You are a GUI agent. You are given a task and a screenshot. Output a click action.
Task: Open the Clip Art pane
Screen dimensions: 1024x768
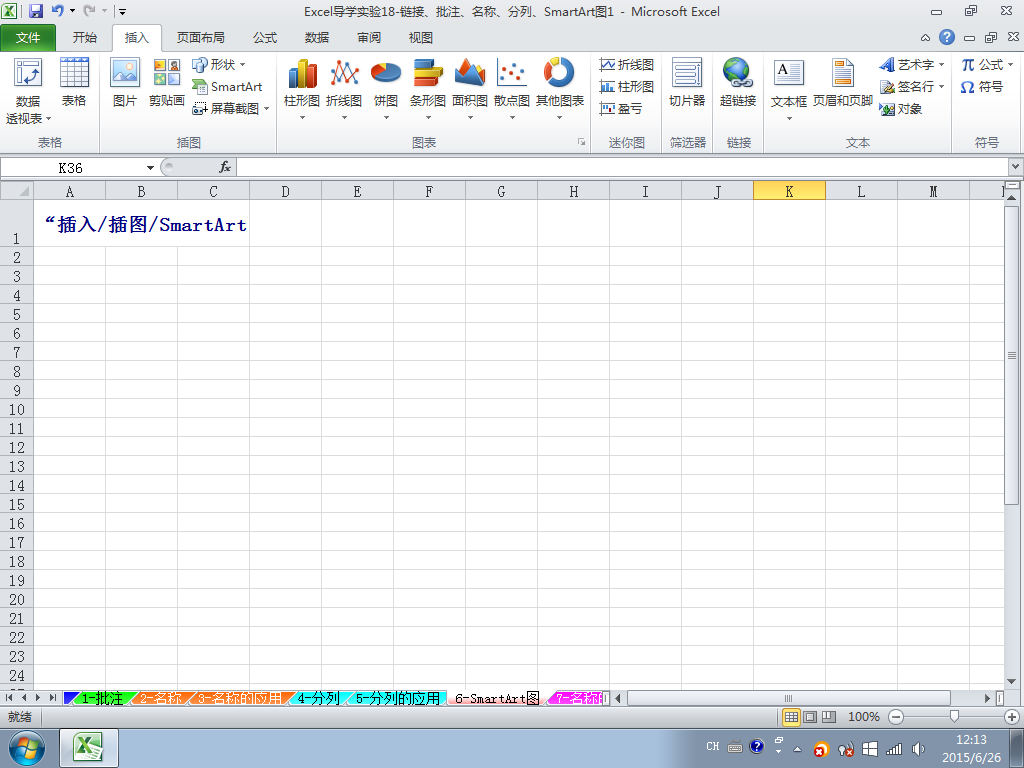tap(167, 82)
